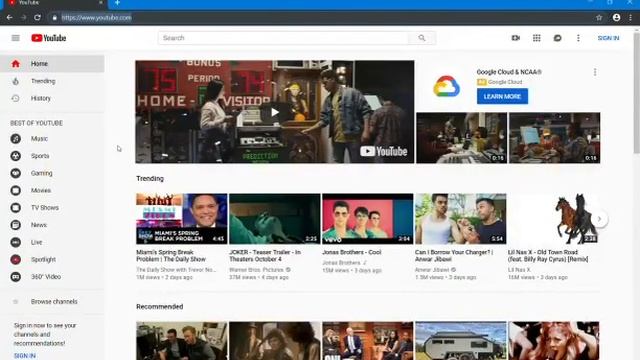Open the hamburger guide menu
The image size is (640, 360).
(x=16, y=38)
